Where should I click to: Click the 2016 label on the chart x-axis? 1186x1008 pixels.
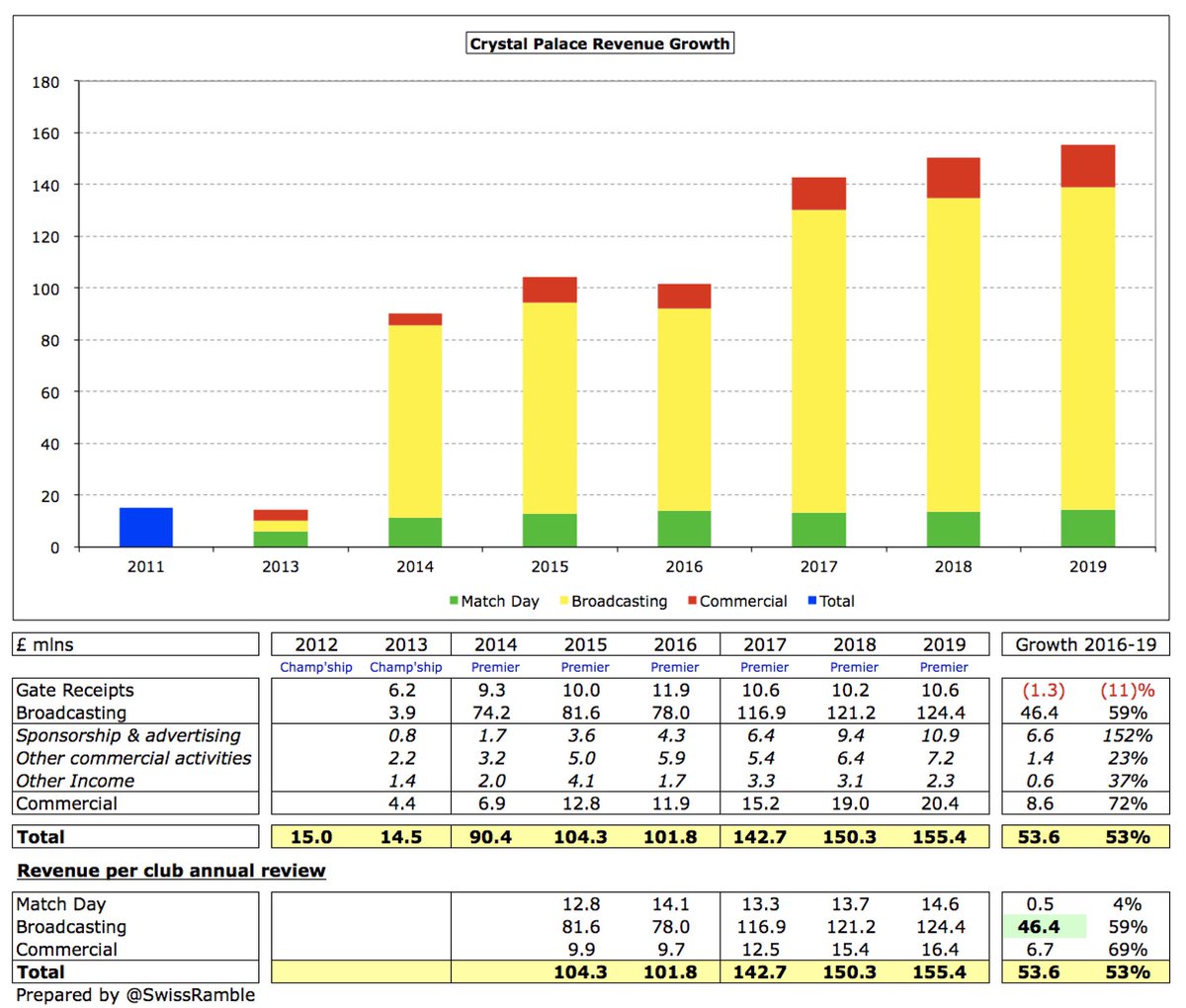684,566
